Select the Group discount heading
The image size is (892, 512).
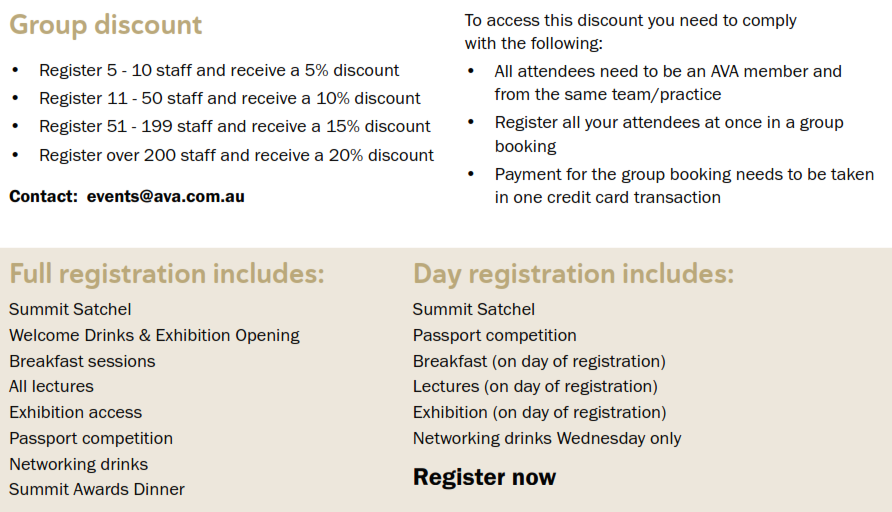click(x=105, y=25)
